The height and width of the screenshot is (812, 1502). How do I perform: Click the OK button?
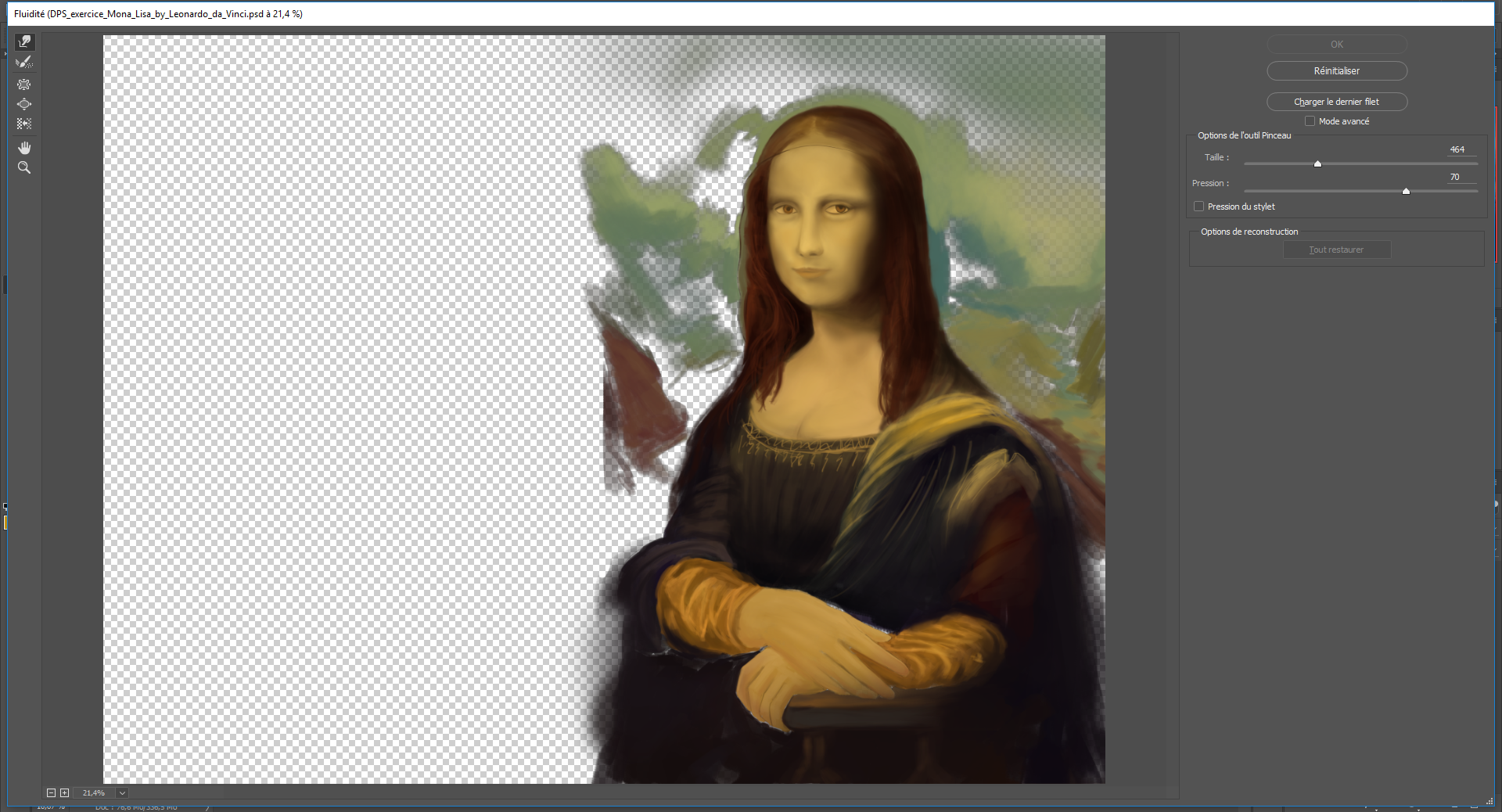(1337, 45)
